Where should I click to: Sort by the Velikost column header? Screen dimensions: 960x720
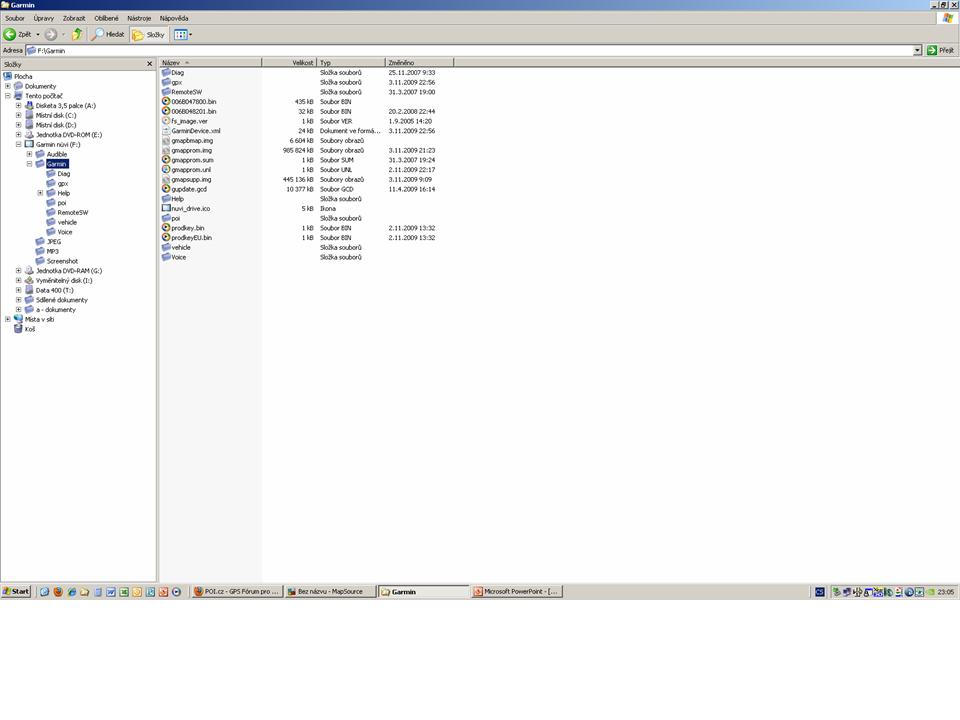tap(289, 63)
